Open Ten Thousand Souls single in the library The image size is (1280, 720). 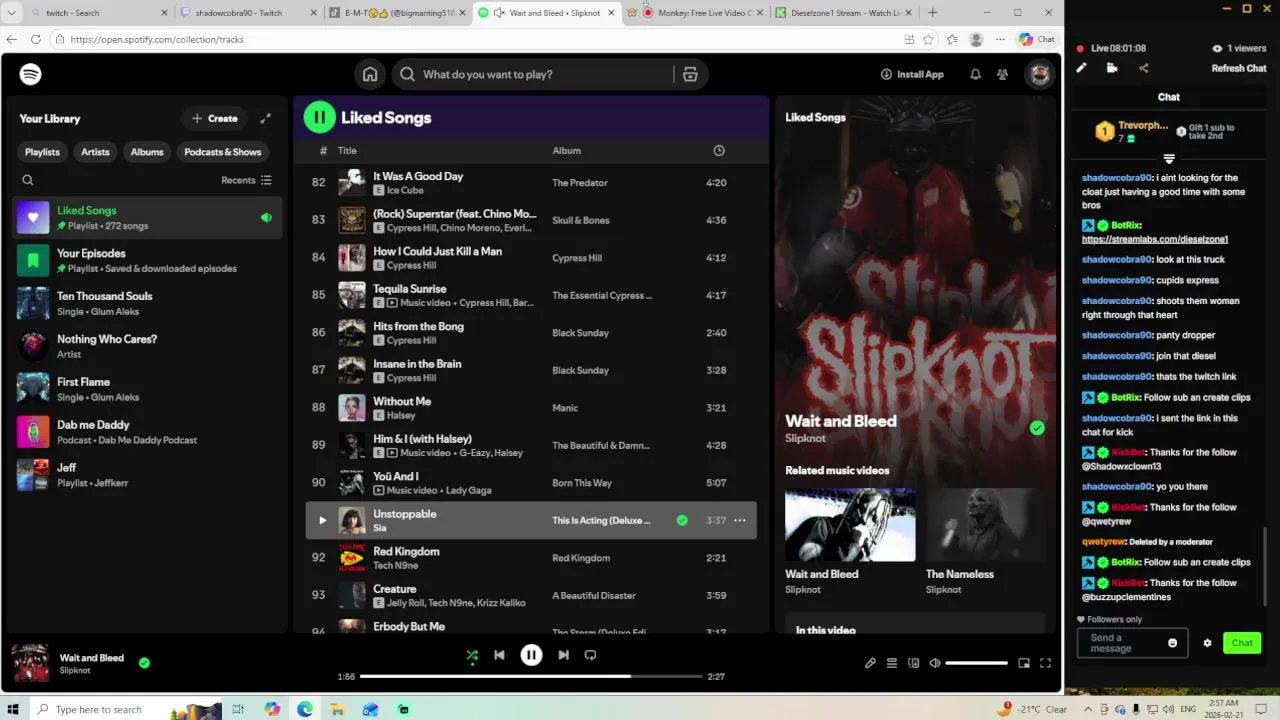pos(147,303)
